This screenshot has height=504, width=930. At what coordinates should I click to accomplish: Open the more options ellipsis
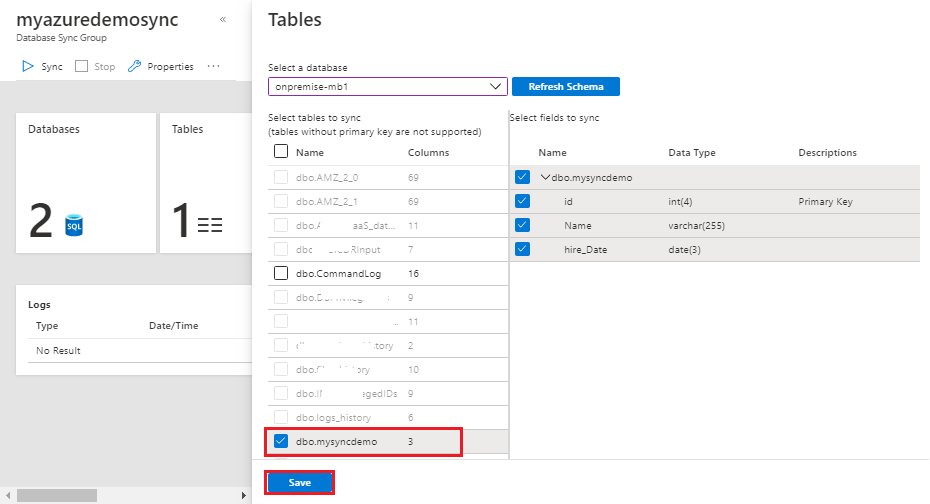pyautogui.click(x=213, y=66)
